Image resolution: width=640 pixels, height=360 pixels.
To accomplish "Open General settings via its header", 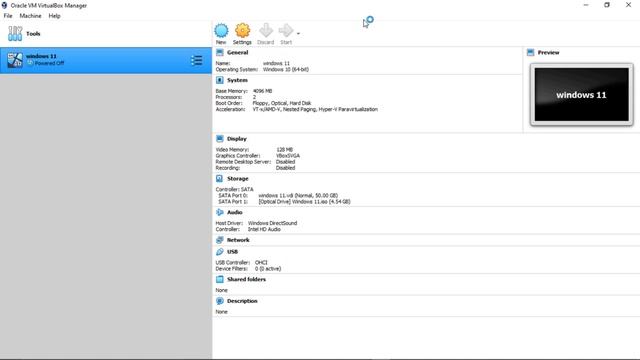I will (x=238, y=53).
